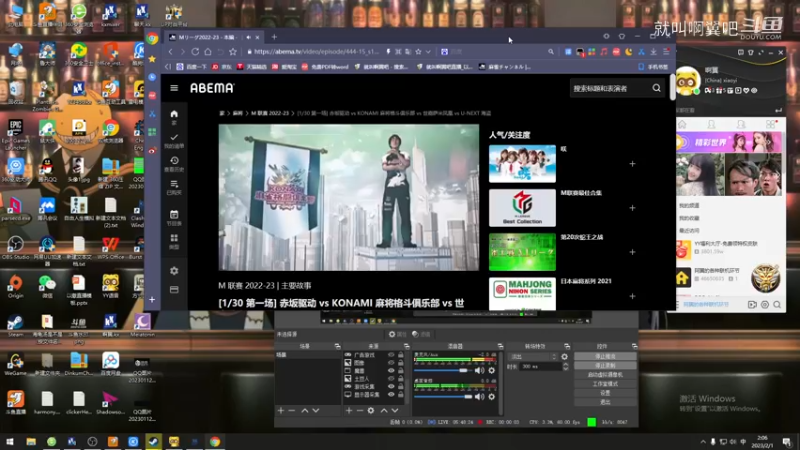This screenshot has height=450, width=800.
Task: Open ABEMA sidebar settings gear
Action: [174, 270]
